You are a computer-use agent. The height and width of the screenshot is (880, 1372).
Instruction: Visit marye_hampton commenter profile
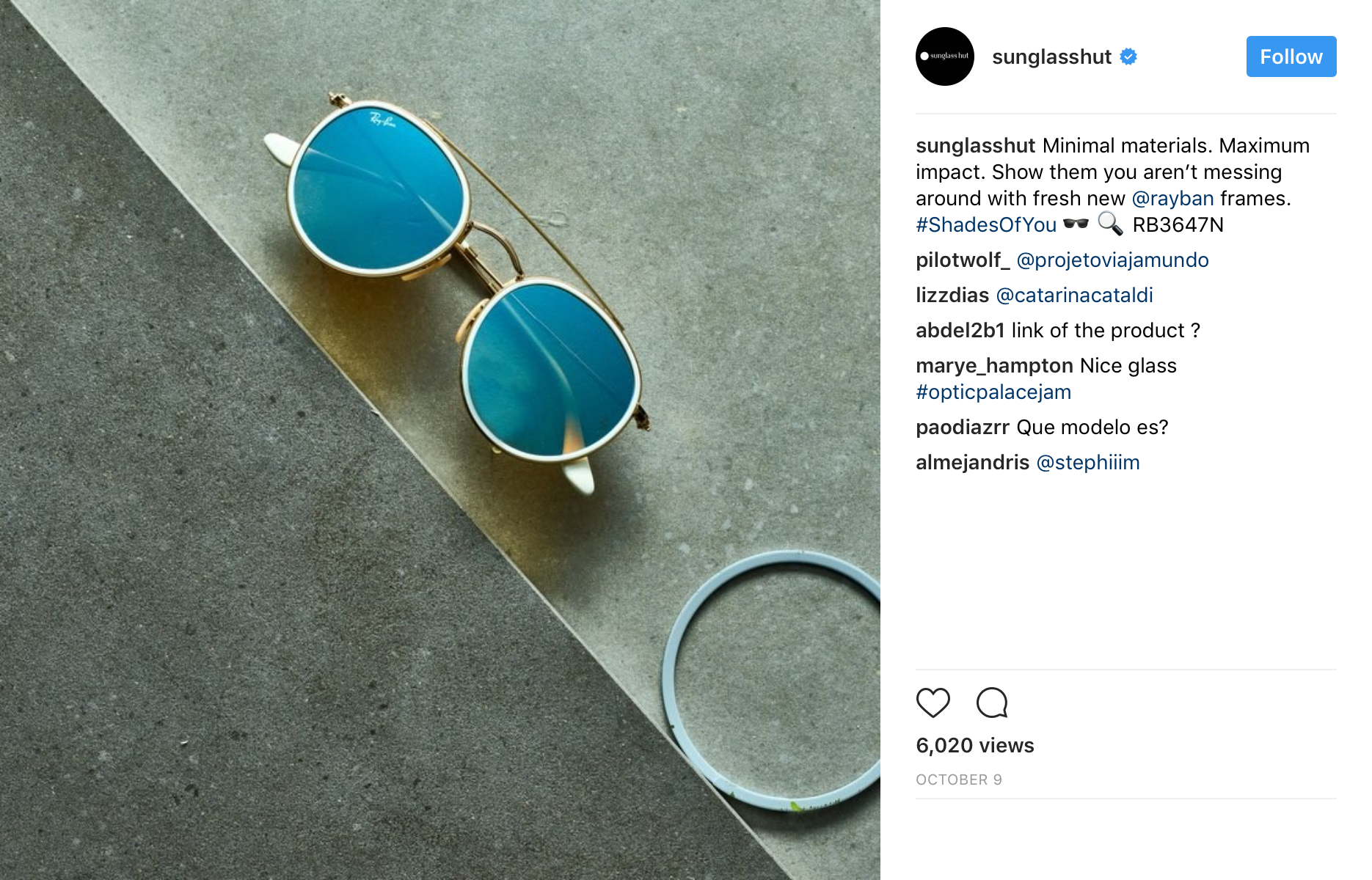pos(994,365)
